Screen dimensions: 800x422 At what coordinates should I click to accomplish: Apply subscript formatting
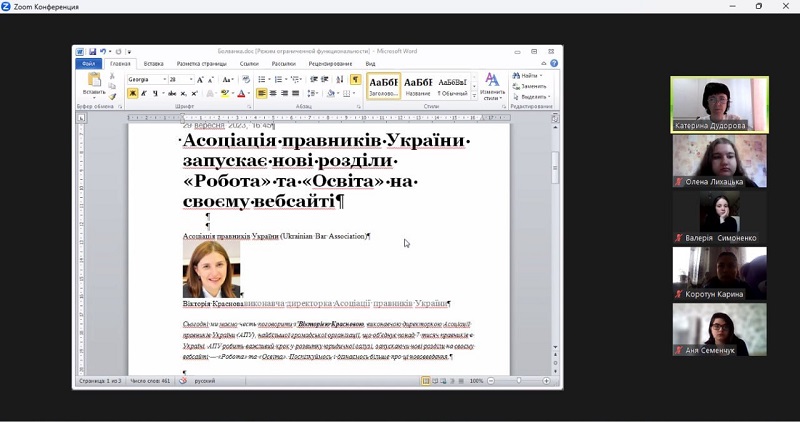pos(183,93)
